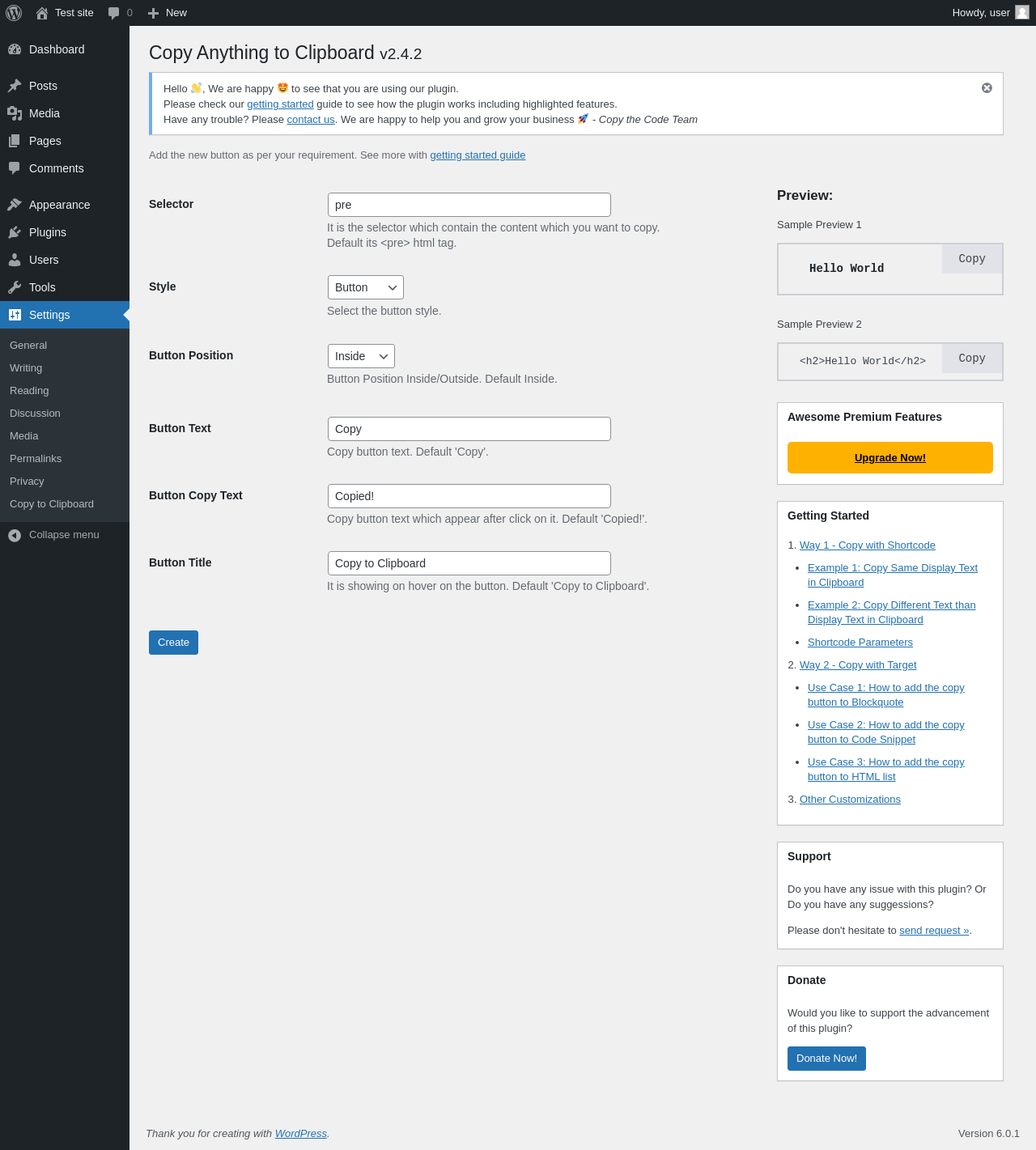
Task: Click the Collapse menu arrow icon
Action: (x=15, y=535)
